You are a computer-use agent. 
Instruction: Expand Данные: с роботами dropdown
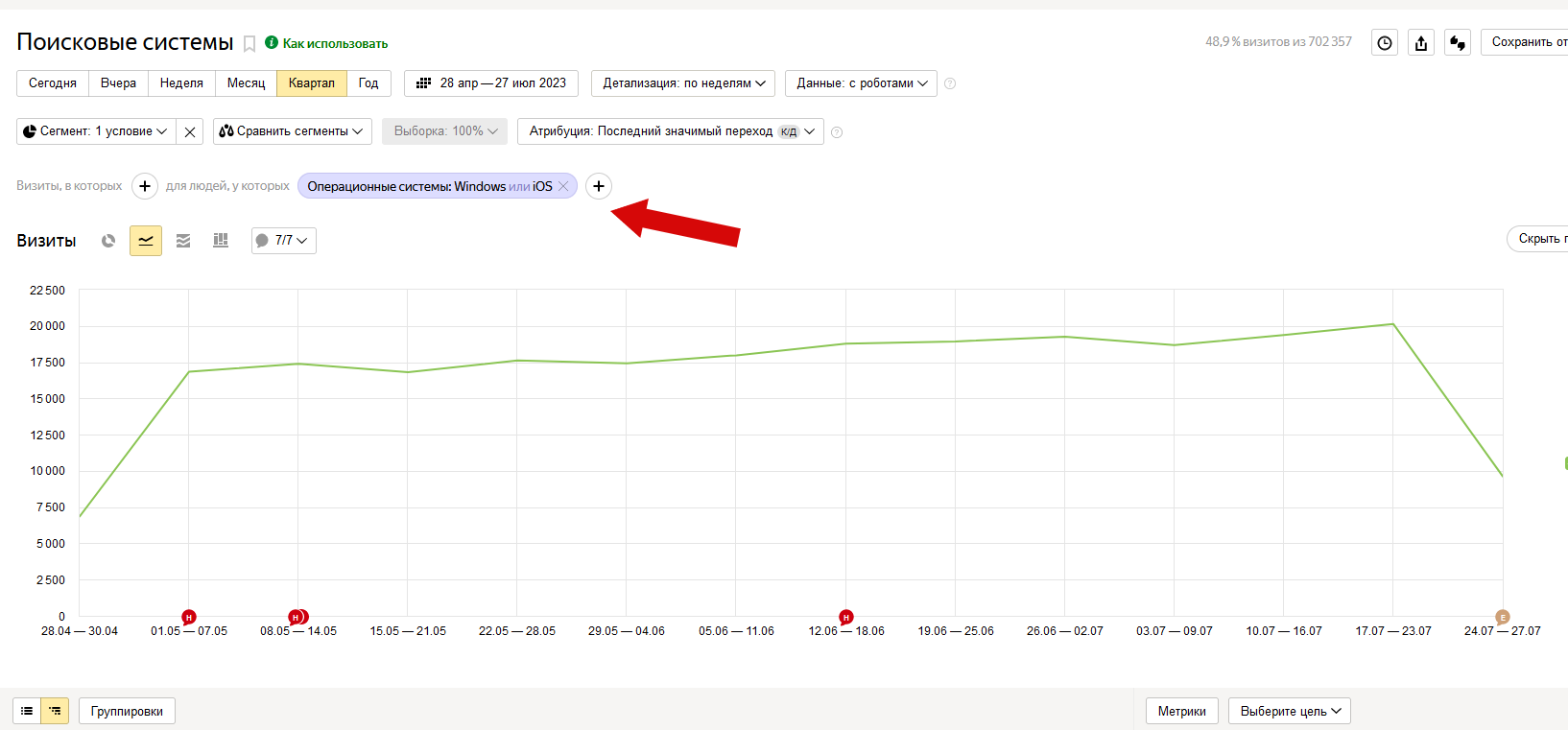coord(862,83)
